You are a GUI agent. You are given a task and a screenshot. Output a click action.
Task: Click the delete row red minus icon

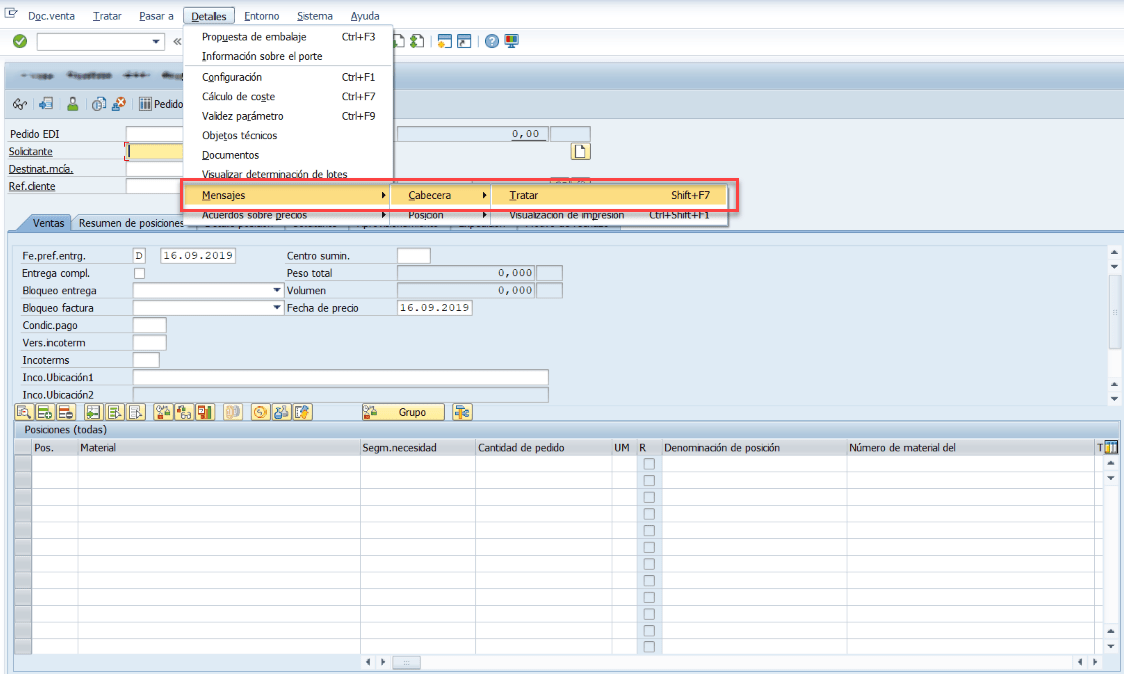point(65,412)
